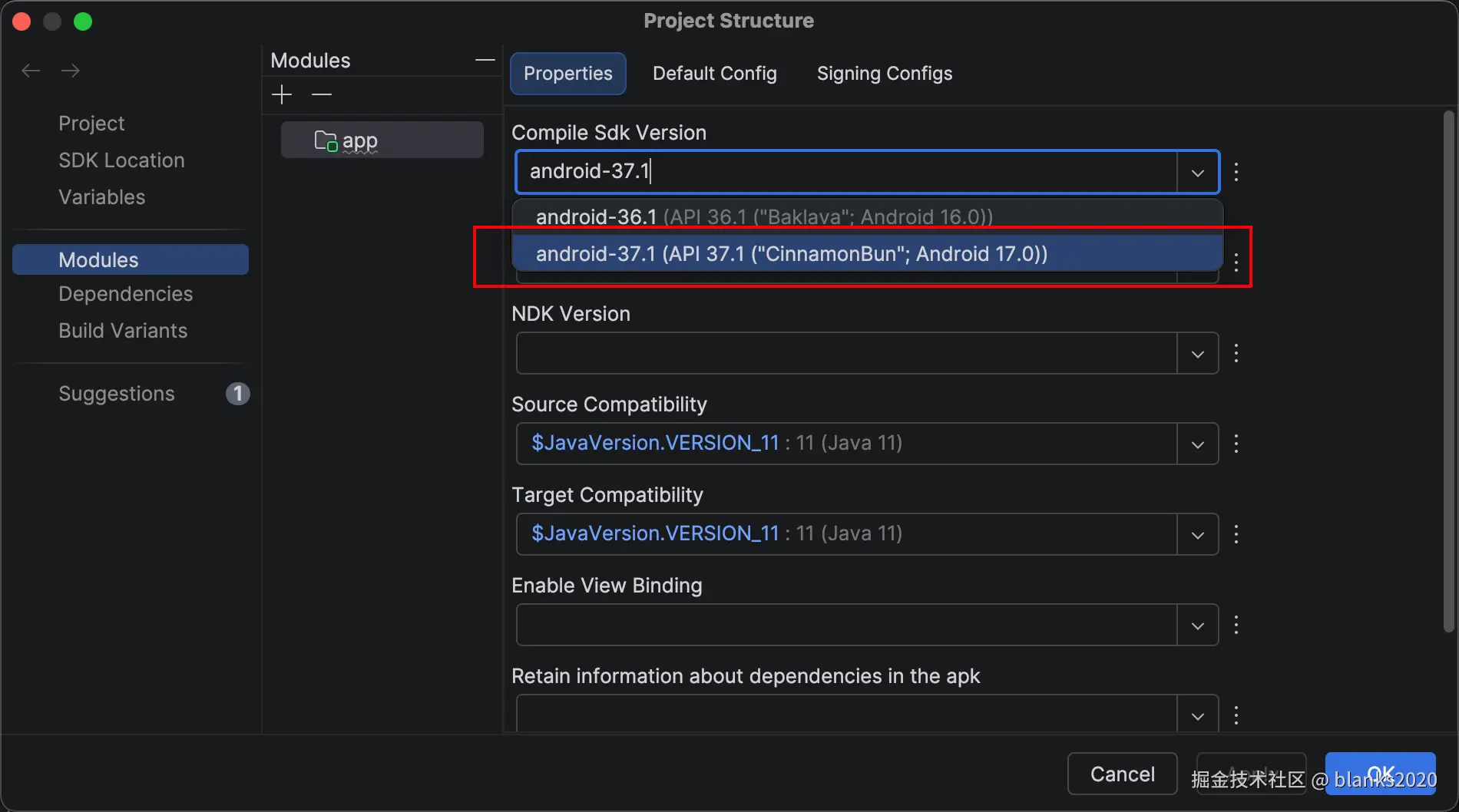Expand Target Compatibility dropdown
This screenshot has height=812, width=1459.
tap(1197, 534)
